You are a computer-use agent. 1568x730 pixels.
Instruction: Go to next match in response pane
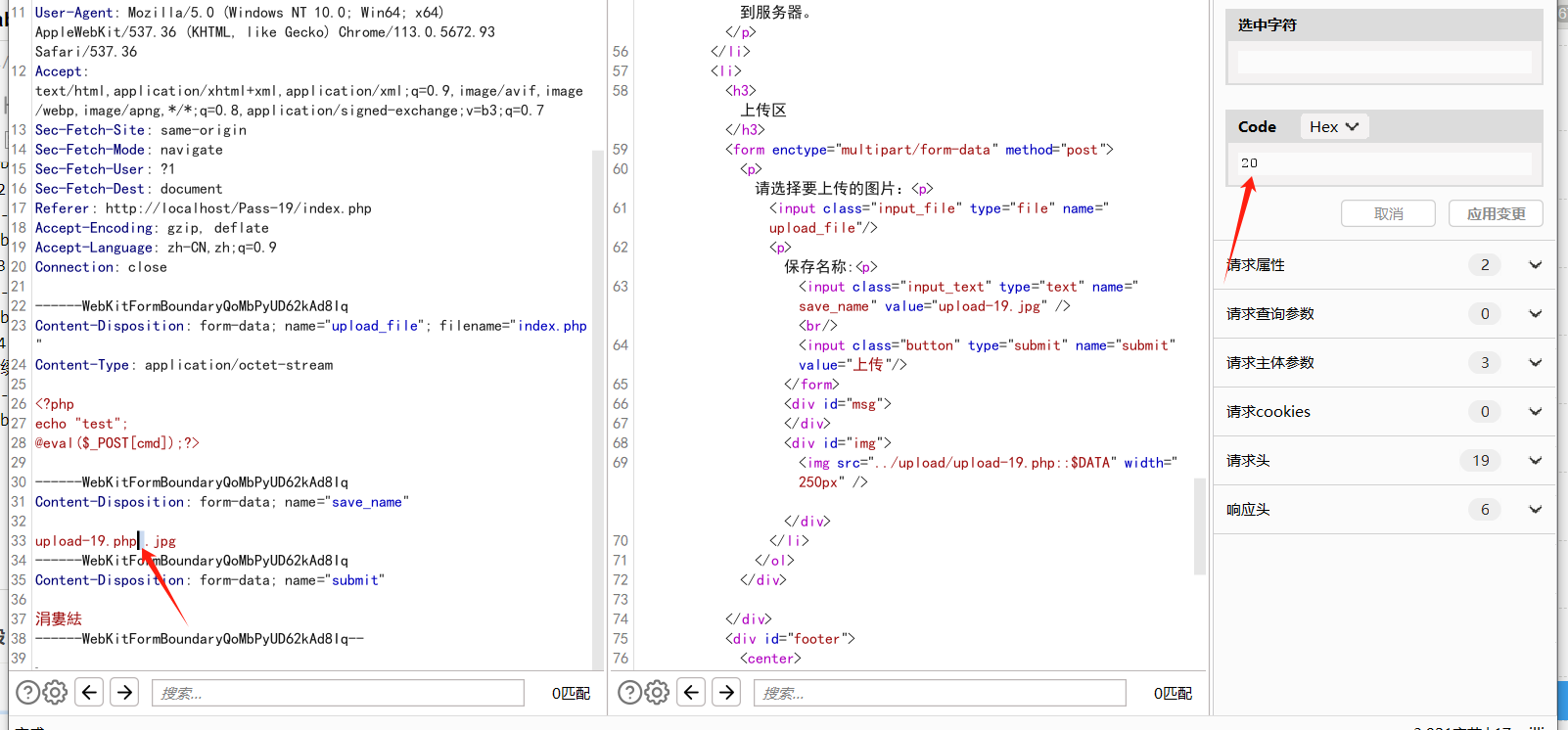pyautogui.click(x=727, y=693)
